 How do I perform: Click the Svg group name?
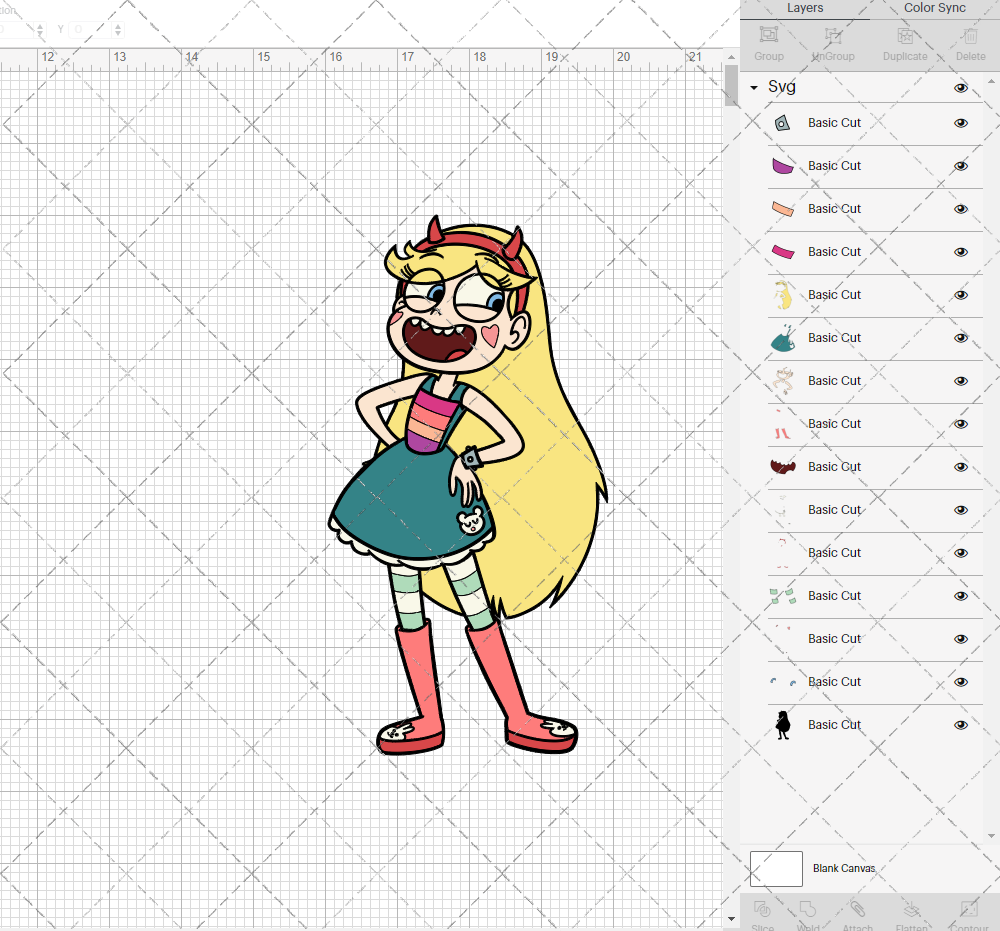click(x=782, y=87)
